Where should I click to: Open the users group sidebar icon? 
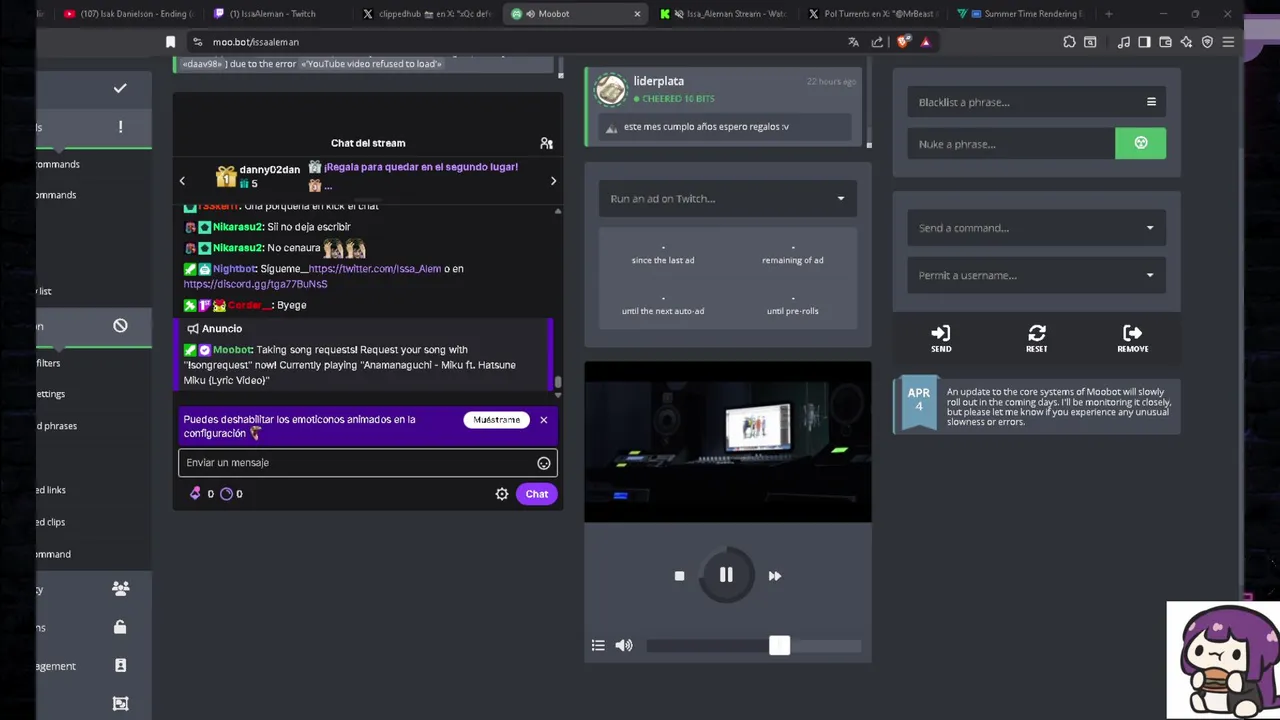coord(121,589)
